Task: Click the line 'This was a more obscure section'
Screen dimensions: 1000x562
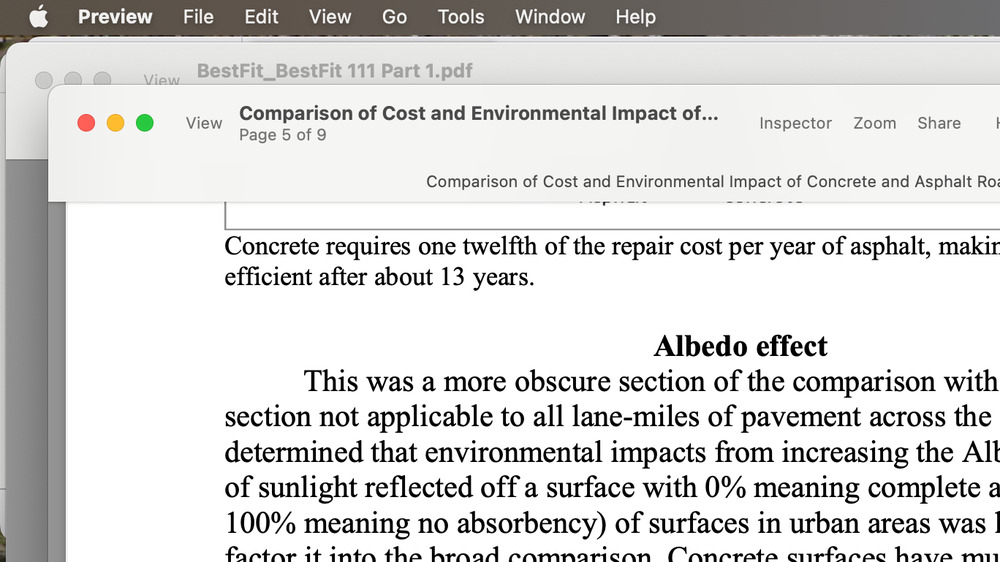Action: click(x=651, y=381)
